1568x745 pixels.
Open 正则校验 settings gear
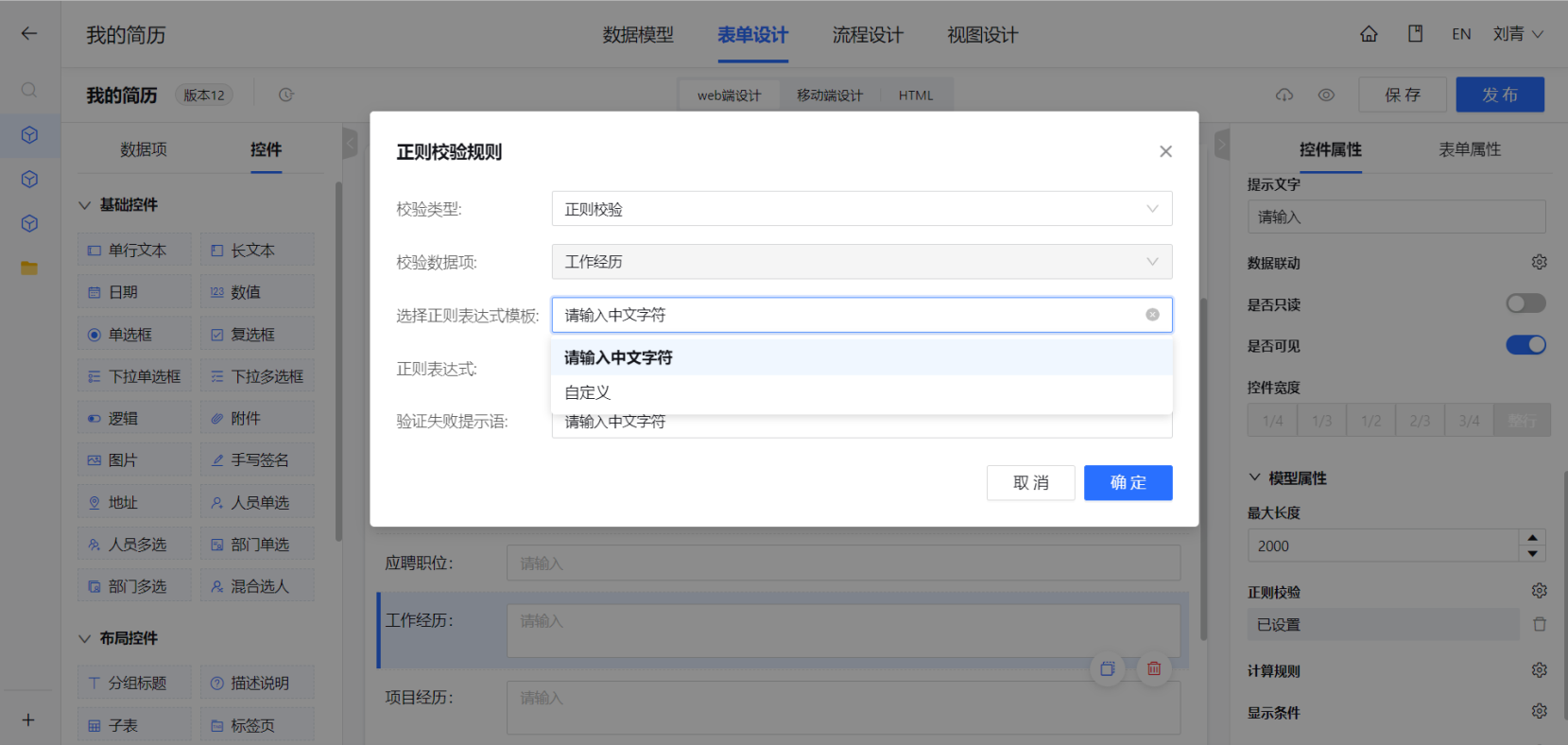1539,591
